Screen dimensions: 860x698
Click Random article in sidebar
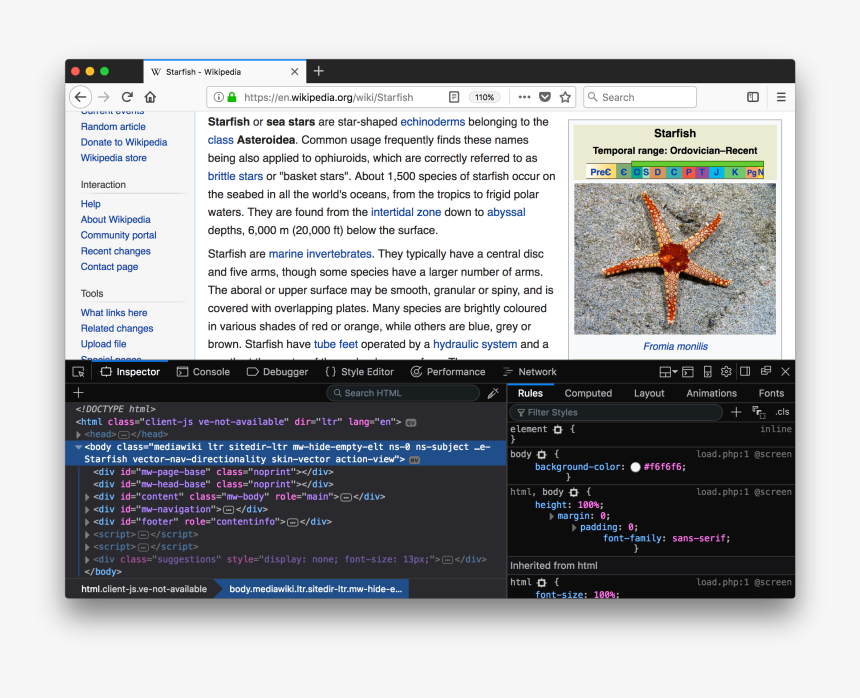click(113, 127)
